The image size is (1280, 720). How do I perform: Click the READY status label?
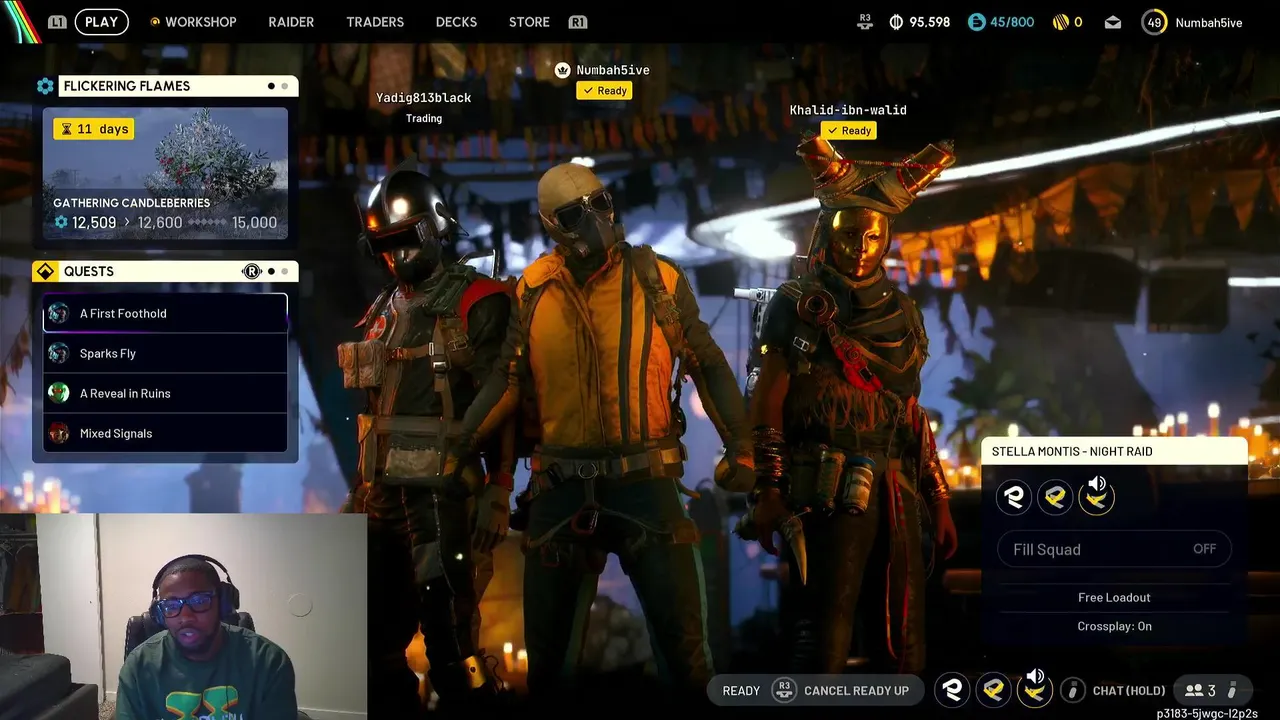coord(741,691)
